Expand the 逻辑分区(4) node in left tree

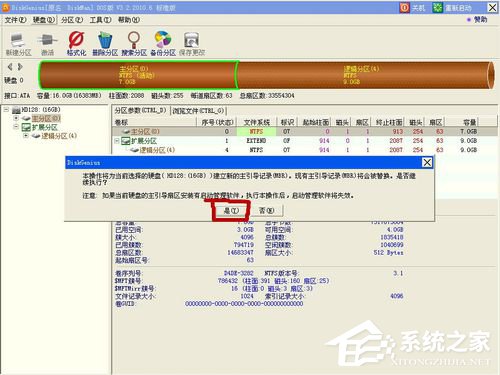[26, 136]
